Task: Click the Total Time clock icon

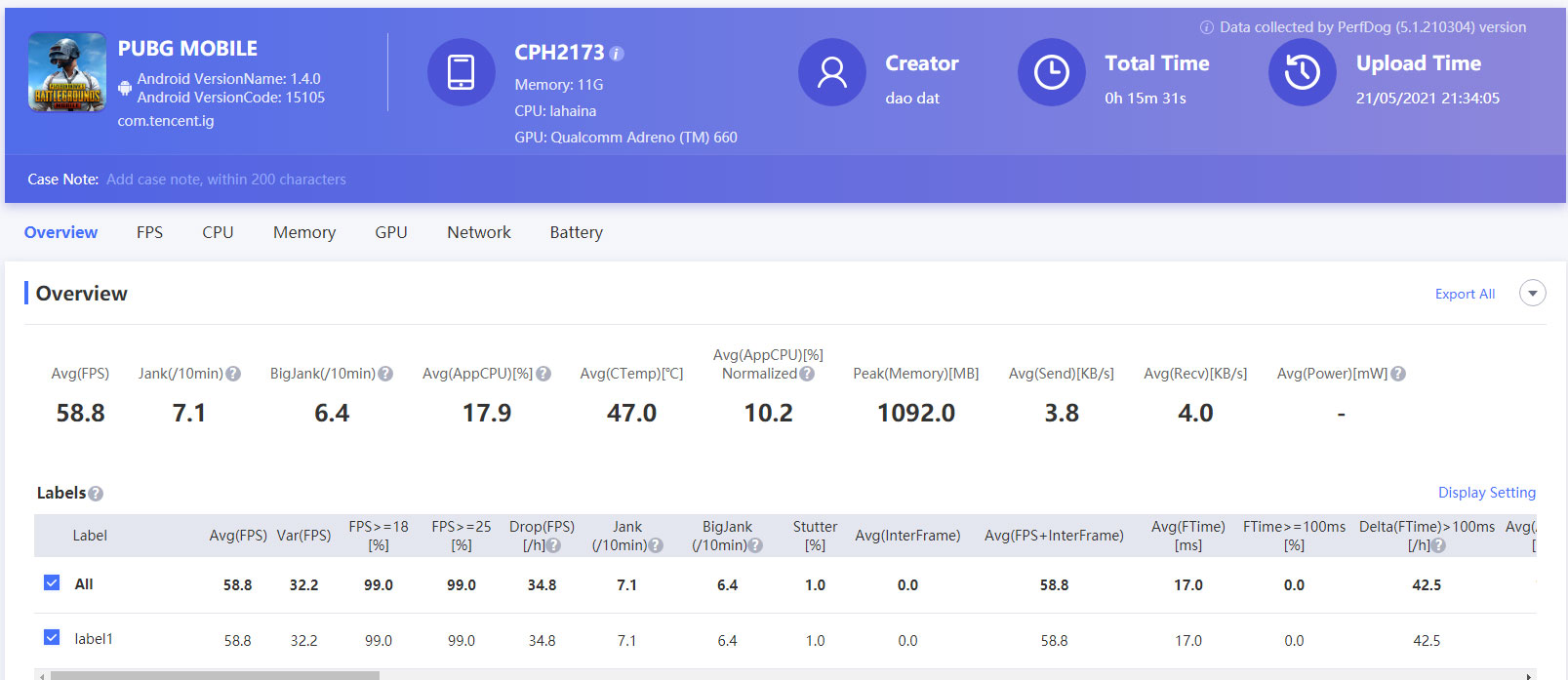Action: (1052, 72)
